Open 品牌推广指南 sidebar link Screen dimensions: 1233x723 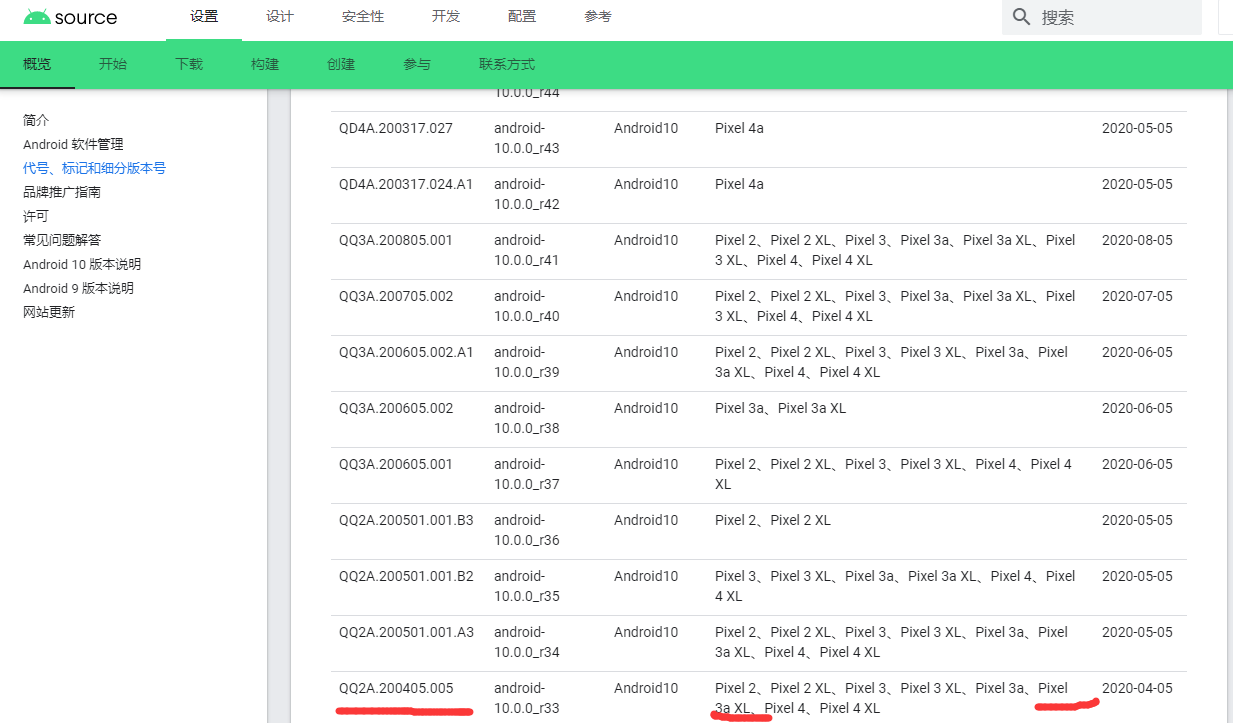[x=62, y=192]
